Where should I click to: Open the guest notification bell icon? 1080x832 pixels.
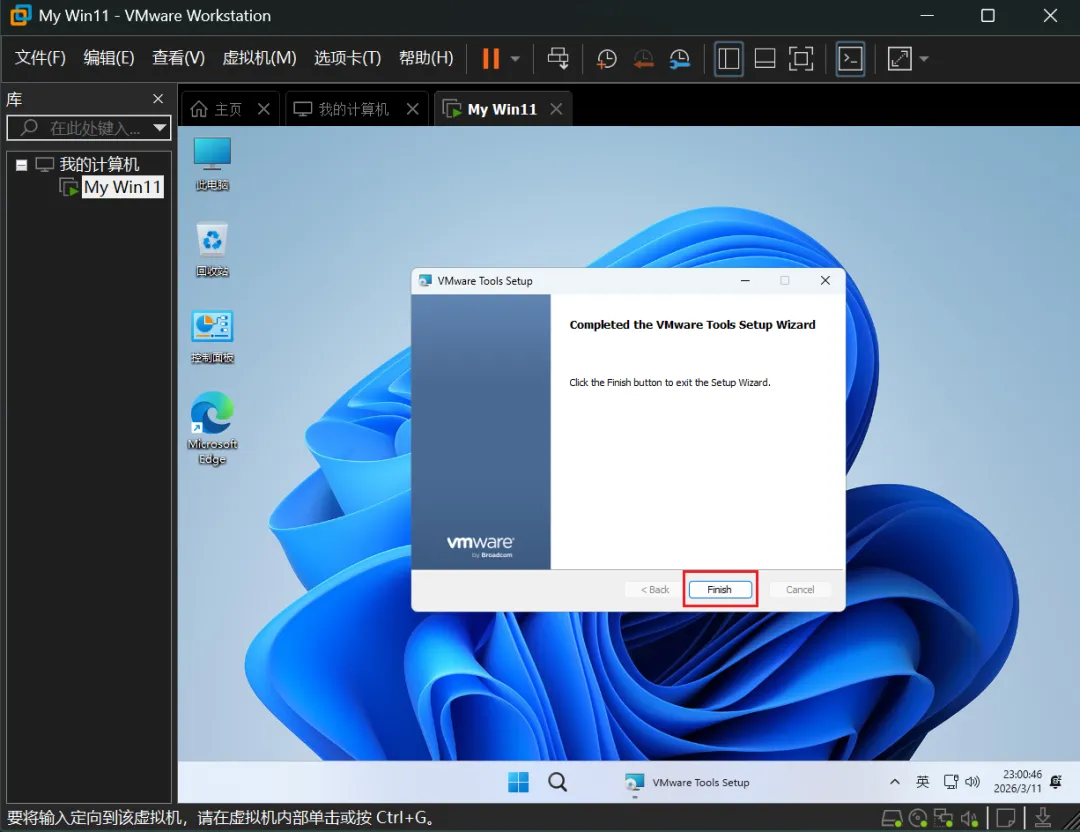[1056, 782]
